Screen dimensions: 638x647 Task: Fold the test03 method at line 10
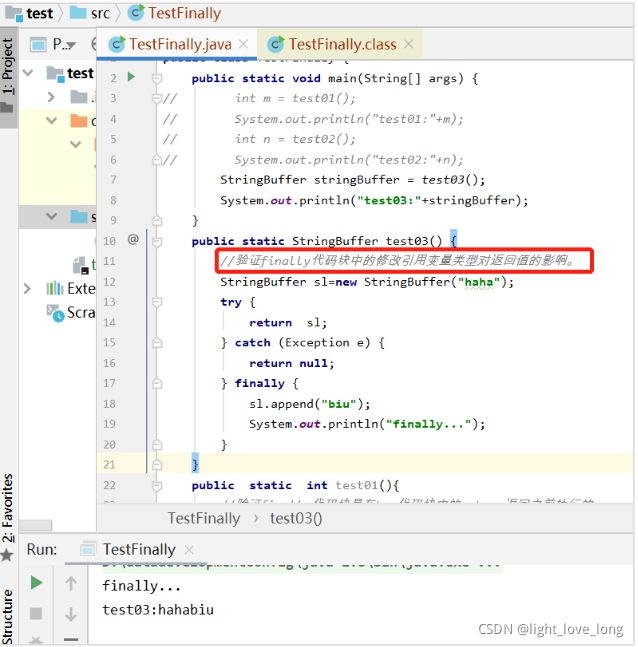click(x=157, y=241)
